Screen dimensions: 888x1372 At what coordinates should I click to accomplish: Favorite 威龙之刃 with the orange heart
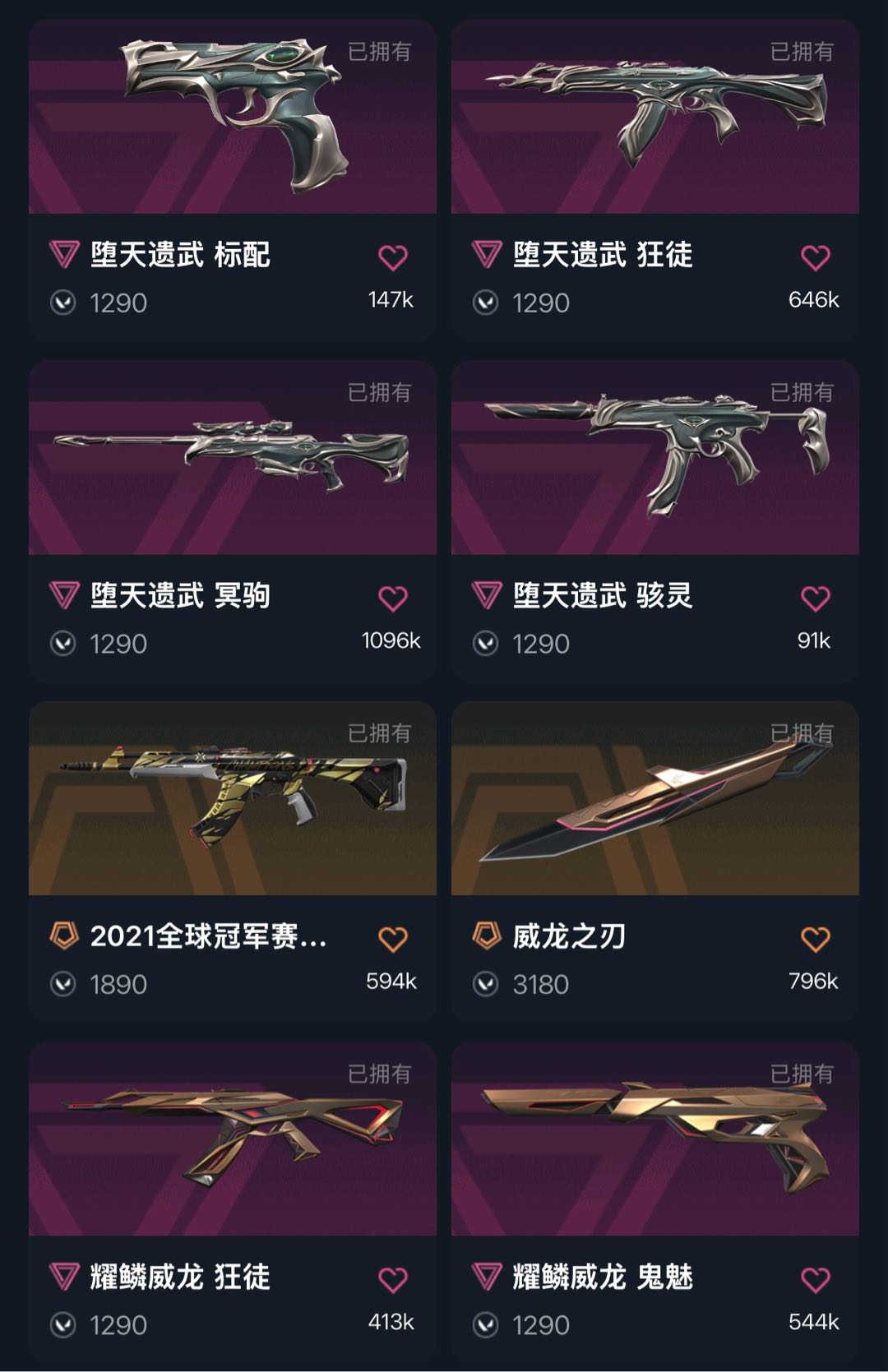click(816, 940)
